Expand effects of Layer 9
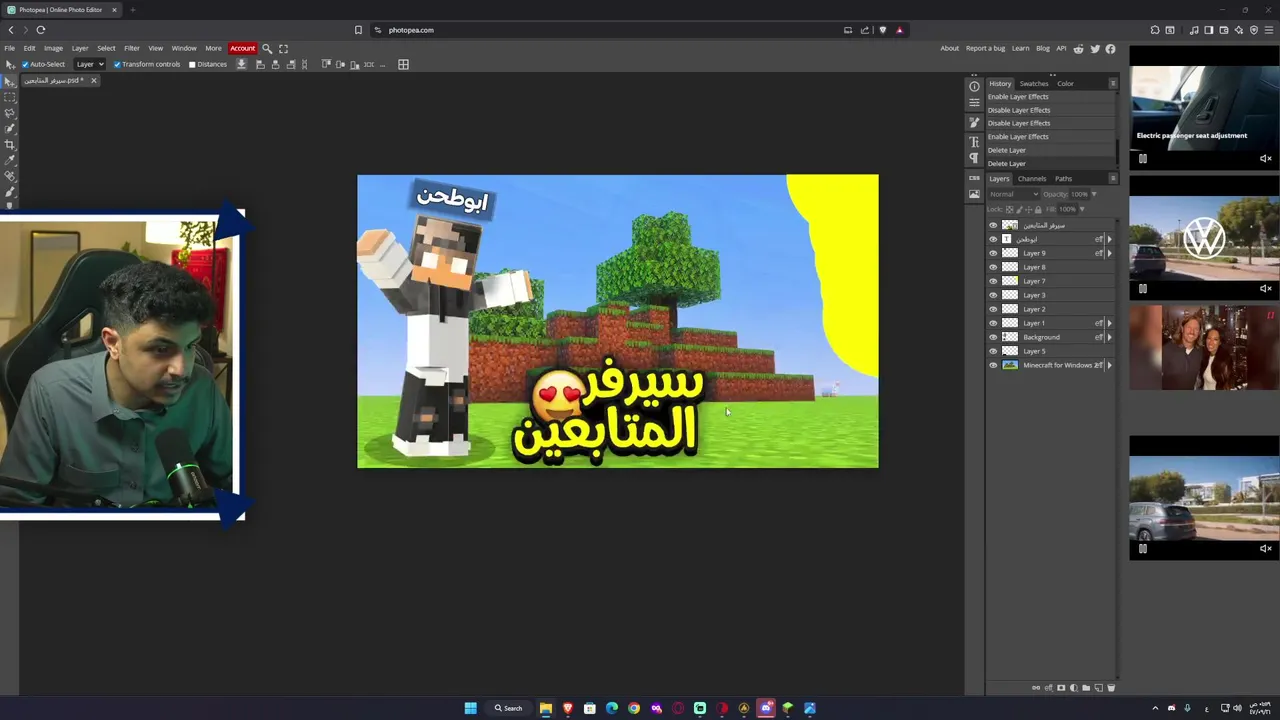Screen dimensions: 1280x720 (x=1109, y=253)
